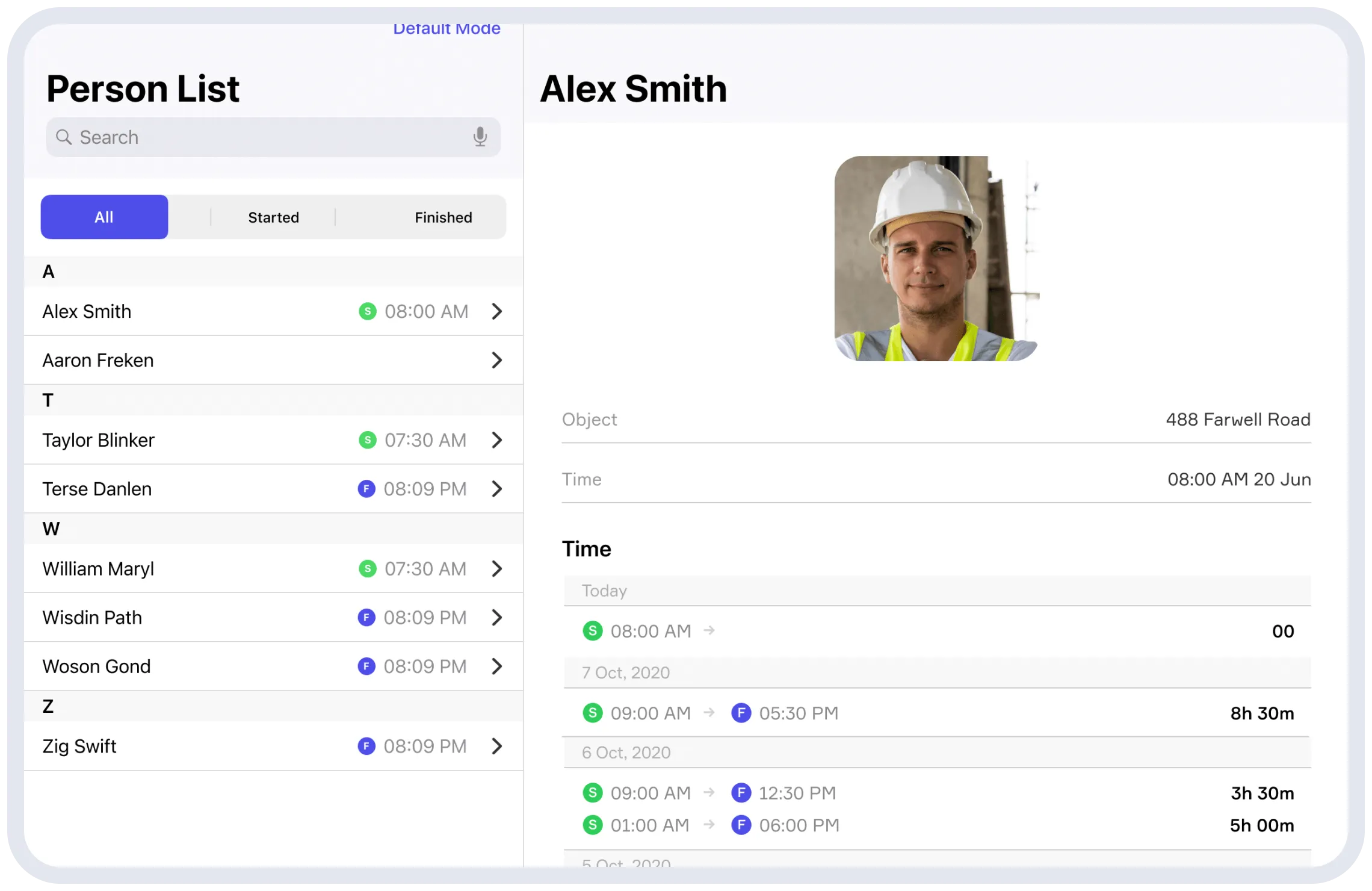1372x891 pixels.
Task: Click the microphone icon in search bar
Action: (480, 137)
